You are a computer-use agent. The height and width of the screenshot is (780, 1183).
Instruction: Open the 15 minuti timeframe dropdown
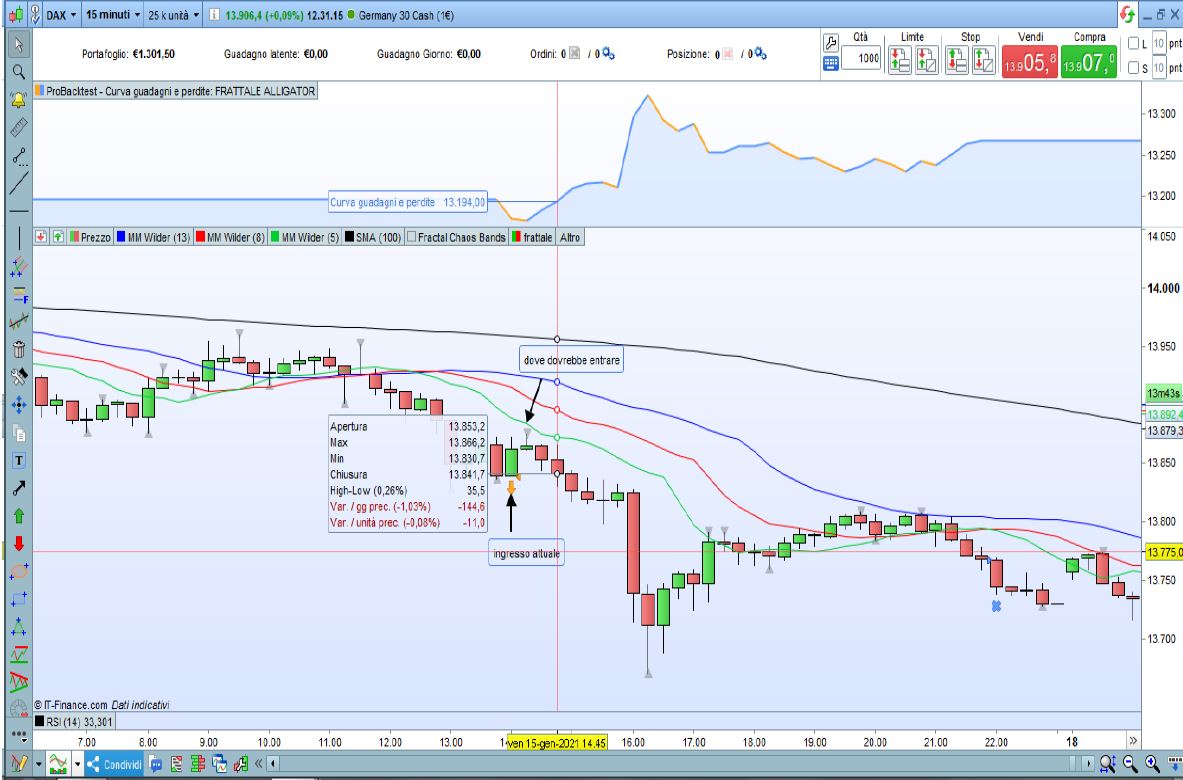113,15
